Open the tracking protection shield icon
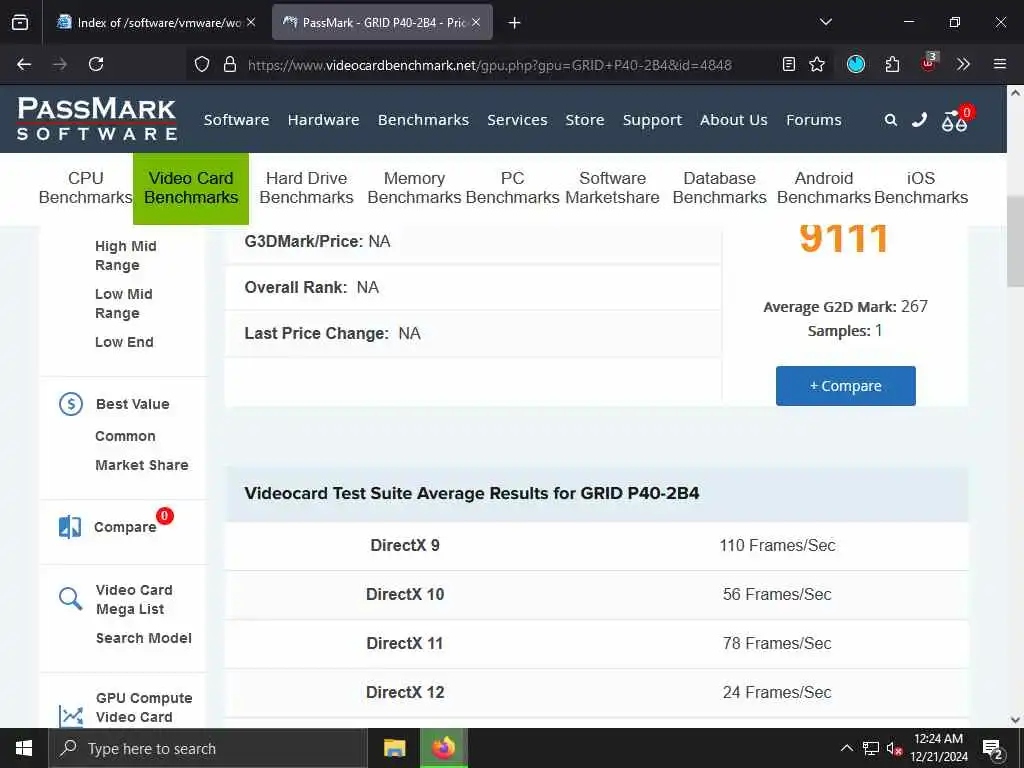 point(202,64)
